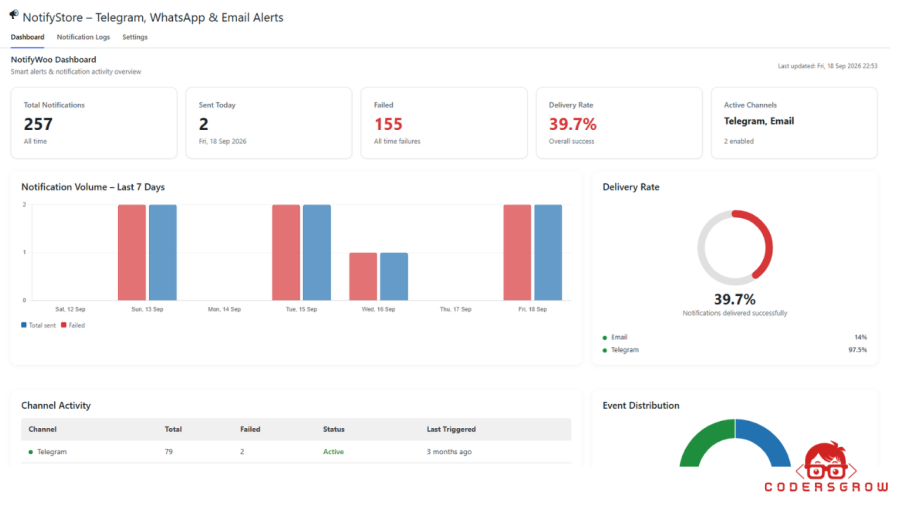
Task: Open the Dashboard tab
Action: [28, 37]
